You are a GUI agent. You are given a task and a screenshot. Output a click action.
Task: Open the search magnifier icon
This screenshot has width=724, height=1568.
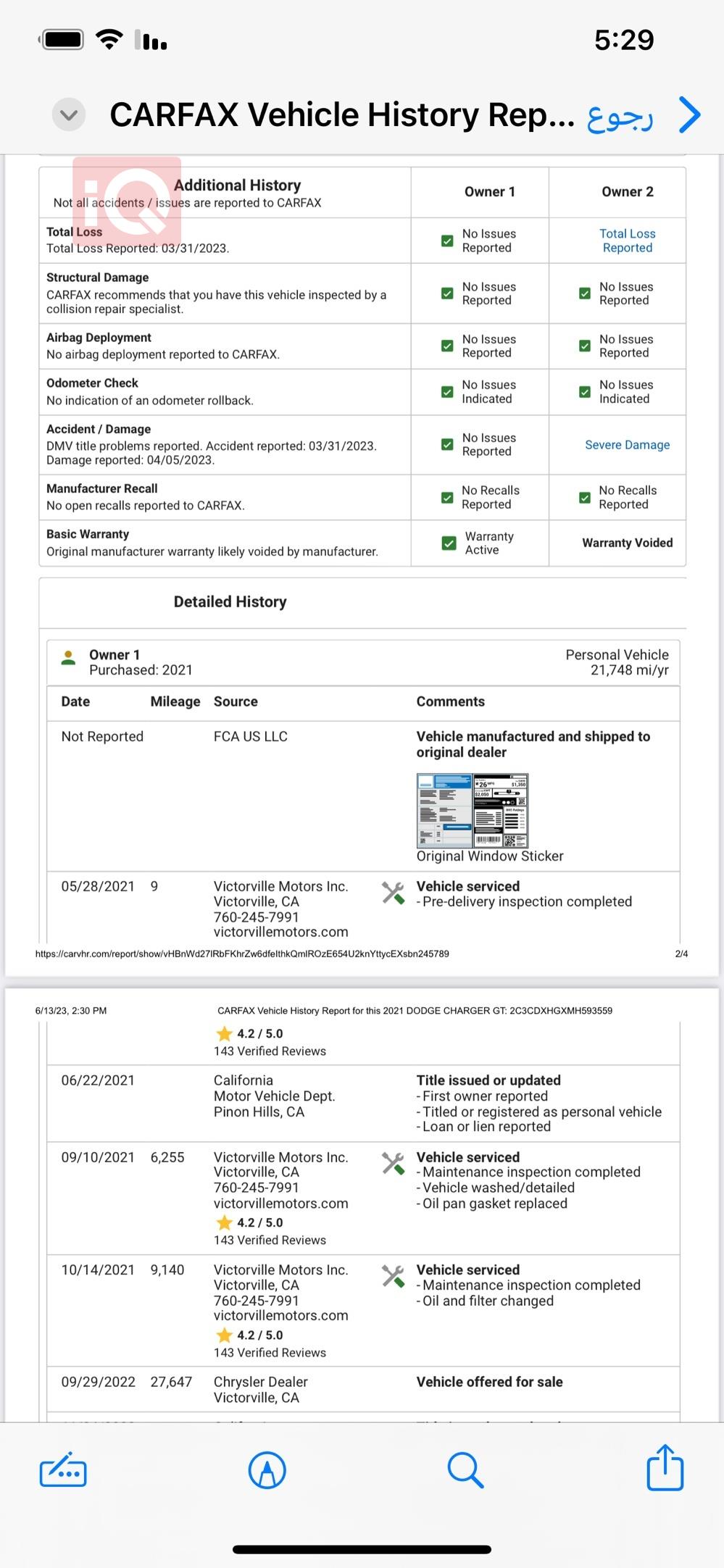click(x=465, y=1469)
